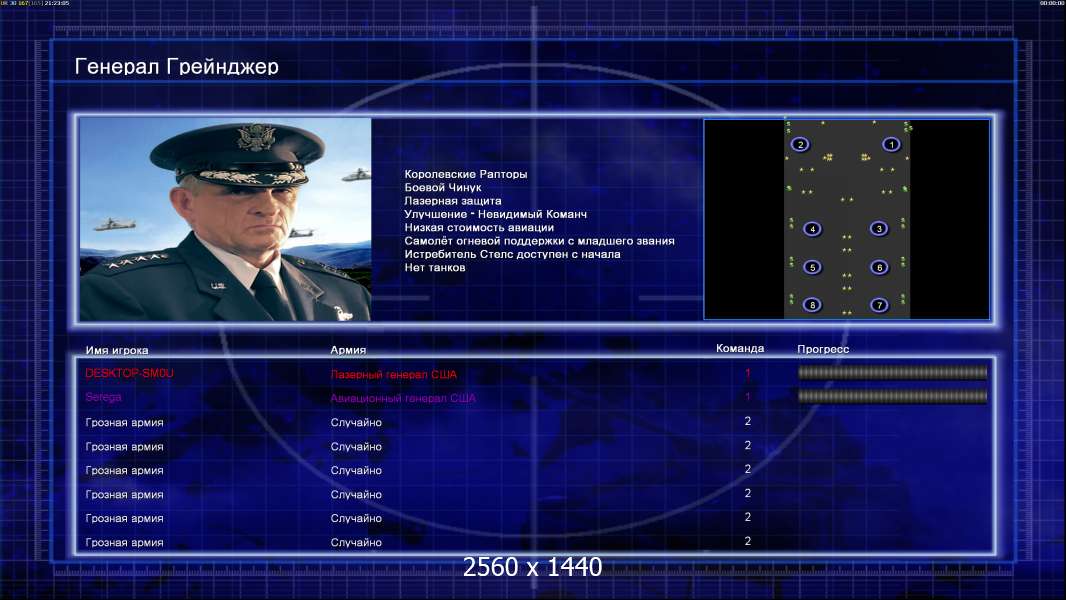Viewport: 1066px width, 600px height.
Task: Select start position 4 marker on map
Action: [812, 228]
